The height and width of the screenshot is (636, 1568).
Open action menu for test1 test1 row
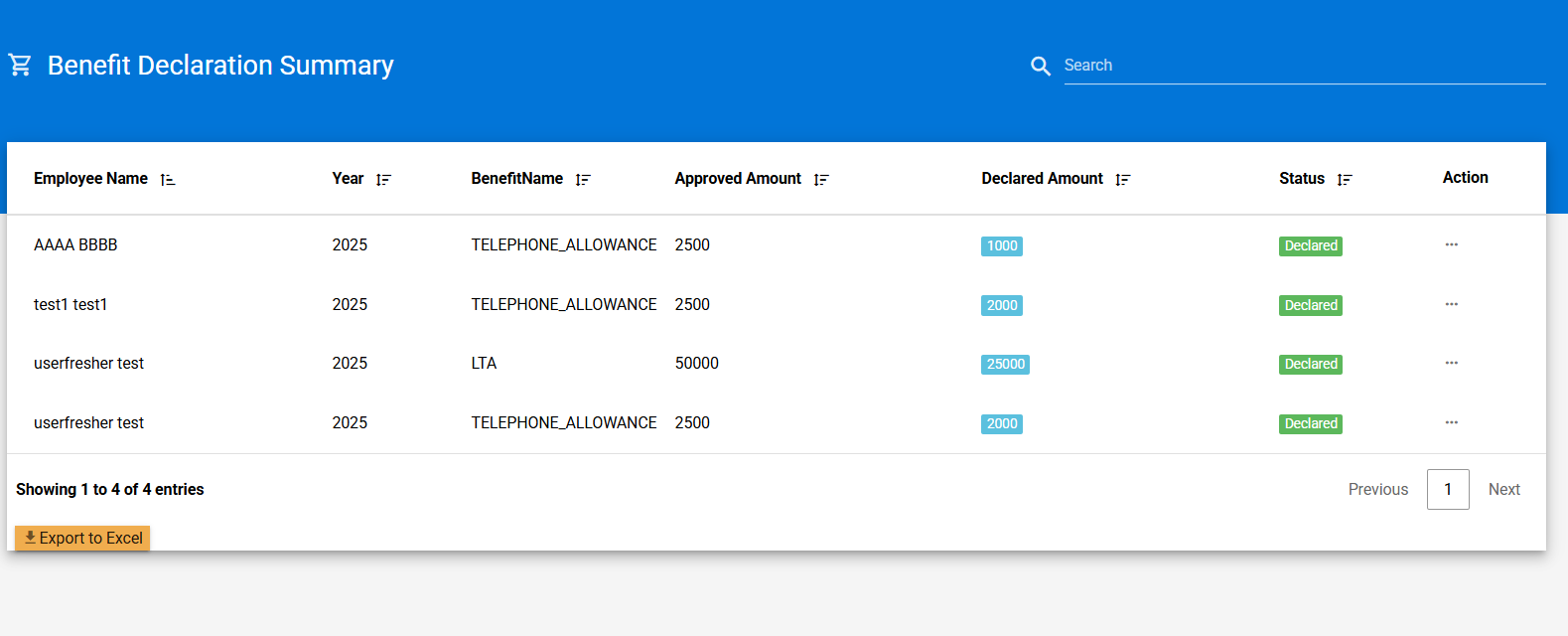(1451, 304)
